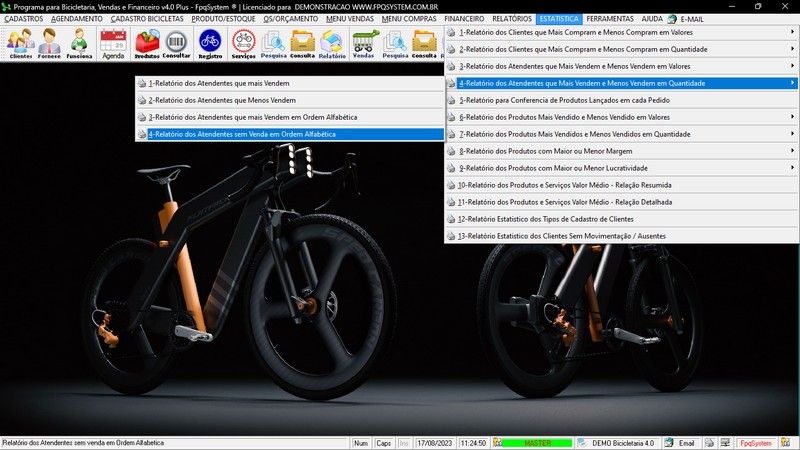The width and height of the screenshot is (800, 450).
Task: Click the Produtos toolbox icon
Action: (x=147, y=43)
